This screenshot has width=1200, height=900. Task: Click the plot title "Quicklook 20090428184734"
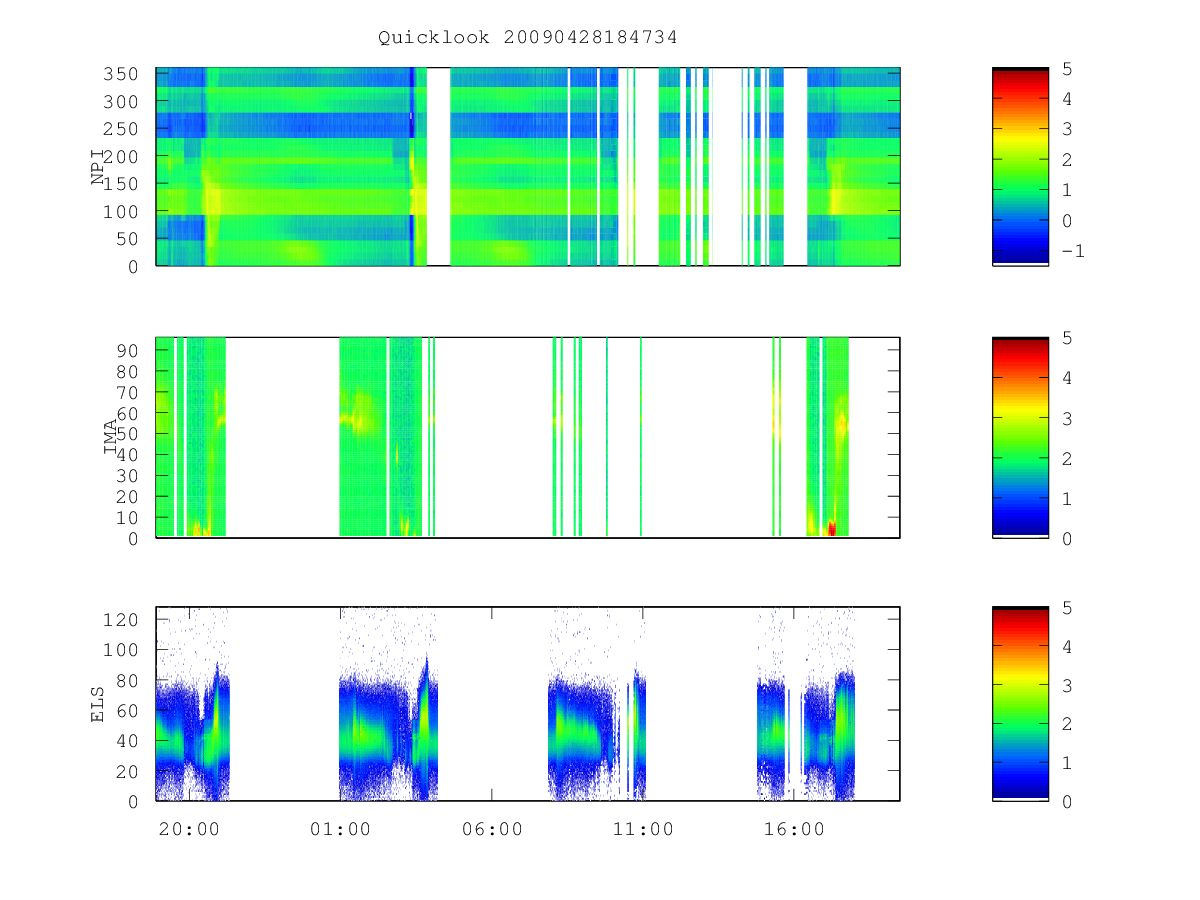coord(527,37)
